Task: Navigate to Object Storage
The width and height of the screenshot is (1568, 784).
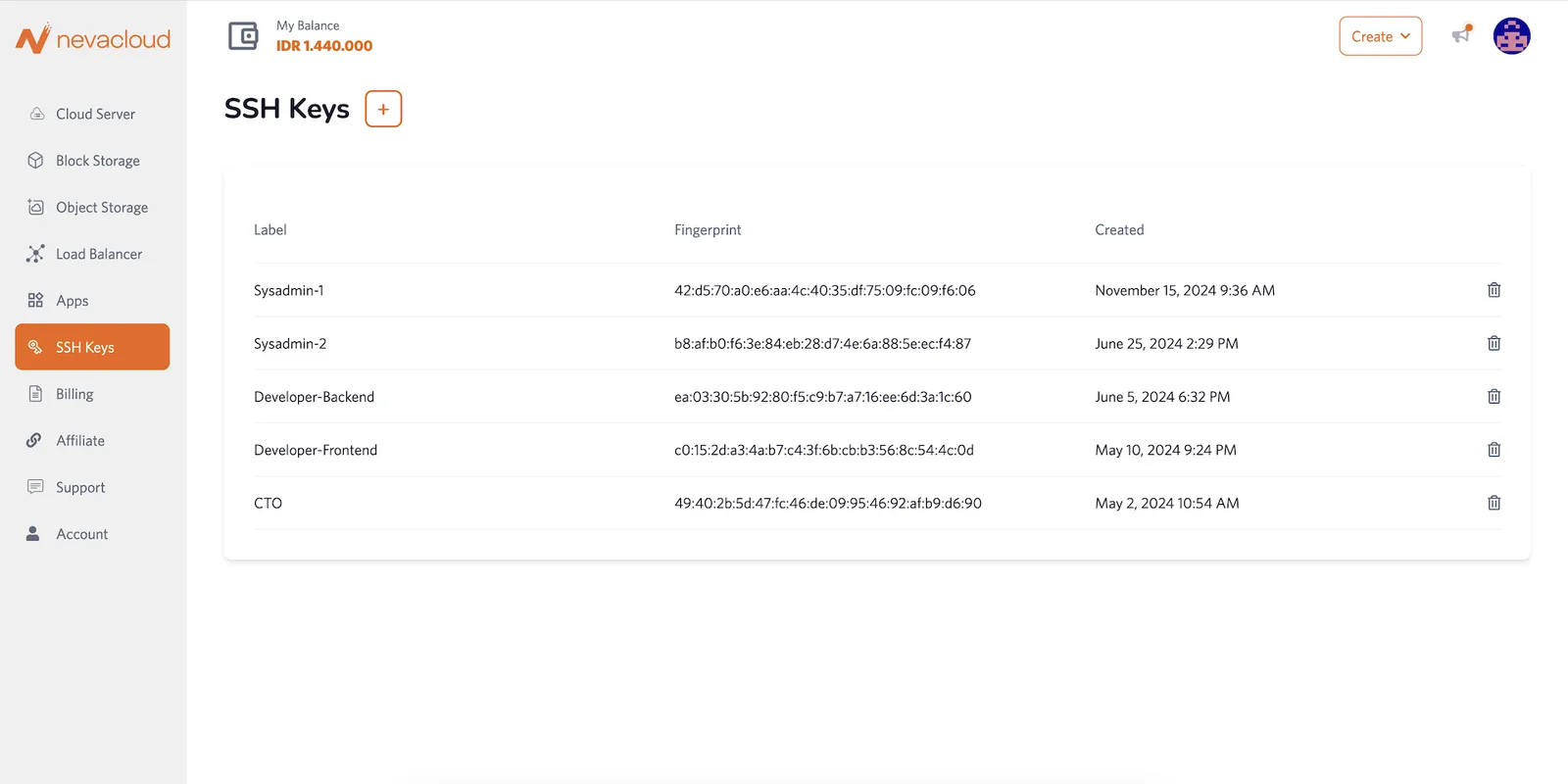Action: click(x=102, y=208)
